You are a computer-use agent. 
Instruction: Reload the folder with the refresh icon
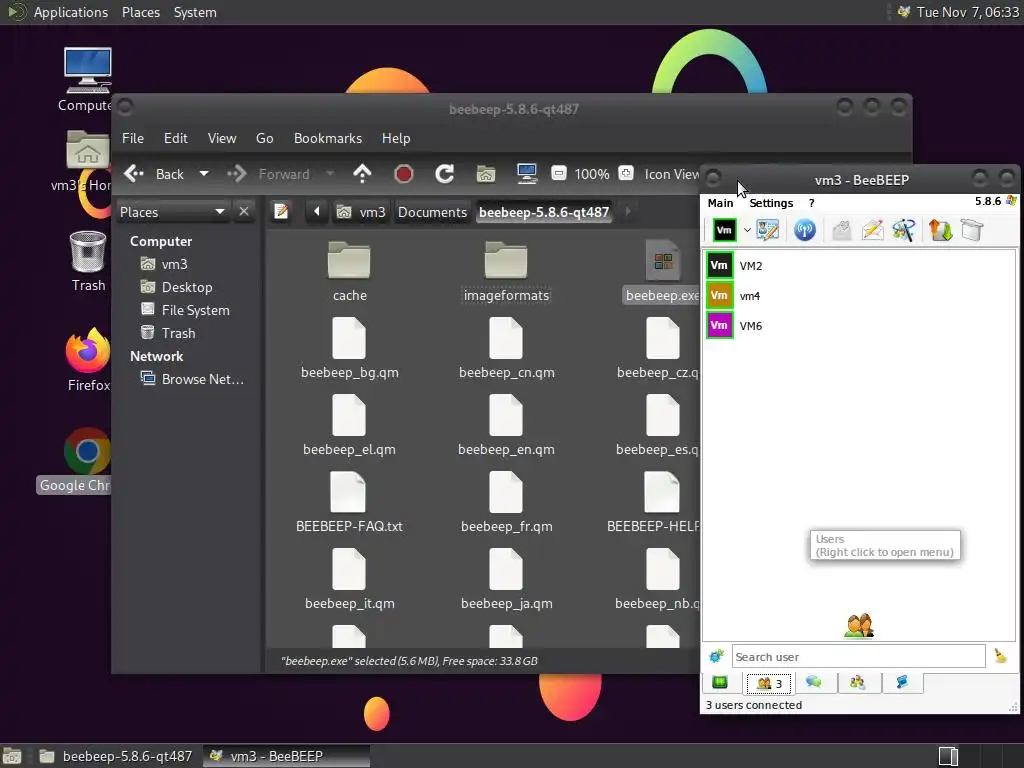click(x=445, y=174)
